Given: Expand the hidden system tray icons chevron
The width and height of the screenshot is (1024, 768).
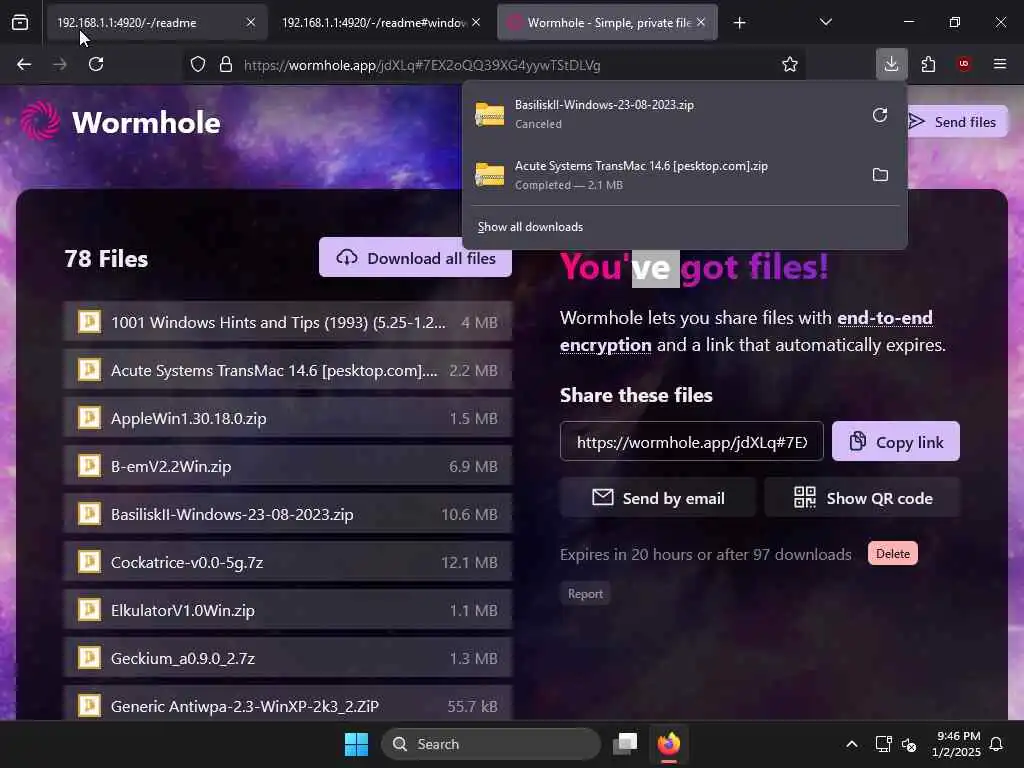Looking at the screenshot, I should (x=852, y=744).
